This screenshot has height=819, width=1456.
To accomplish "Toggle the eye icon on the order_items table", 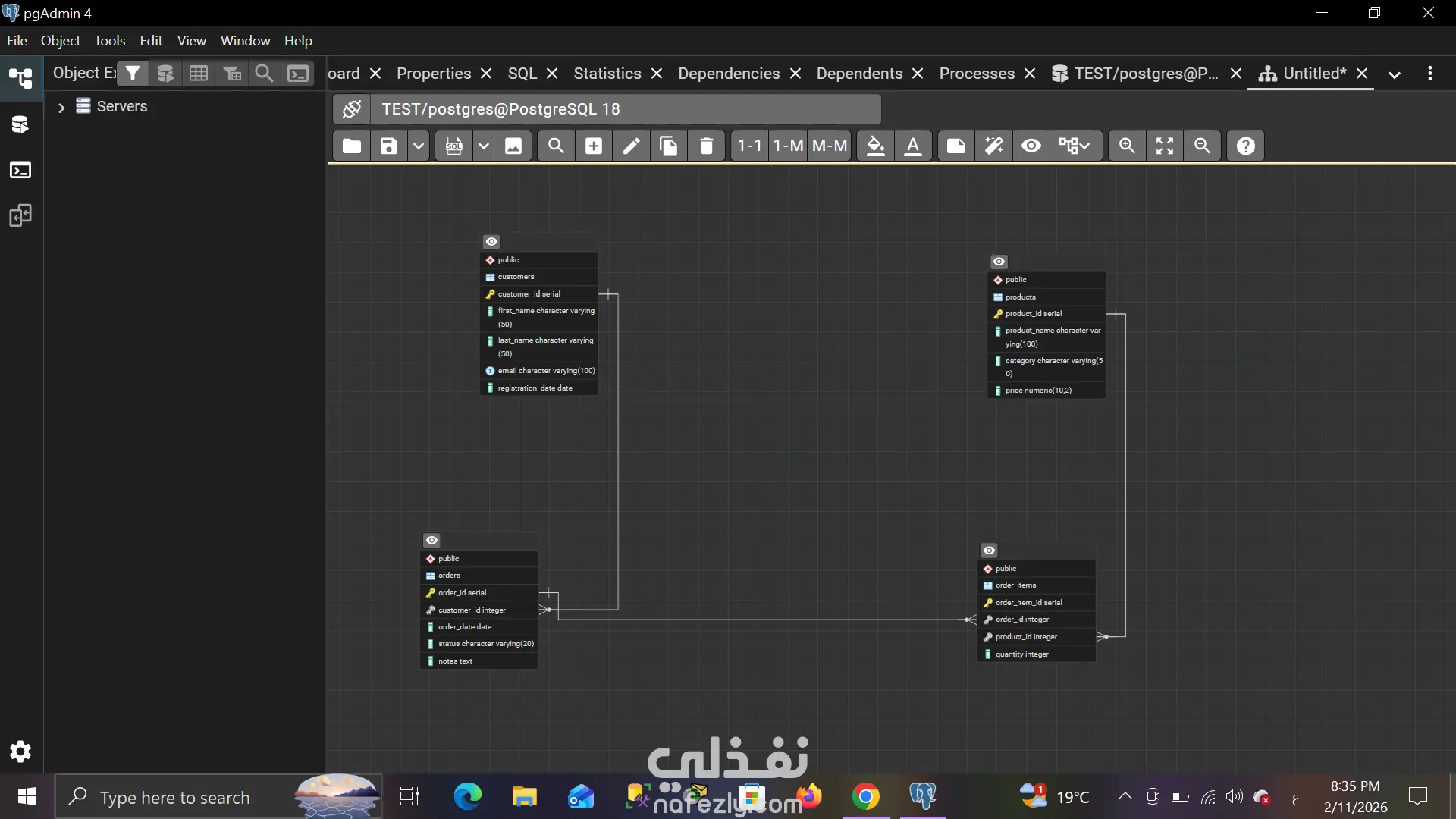I will click(989, 551).
